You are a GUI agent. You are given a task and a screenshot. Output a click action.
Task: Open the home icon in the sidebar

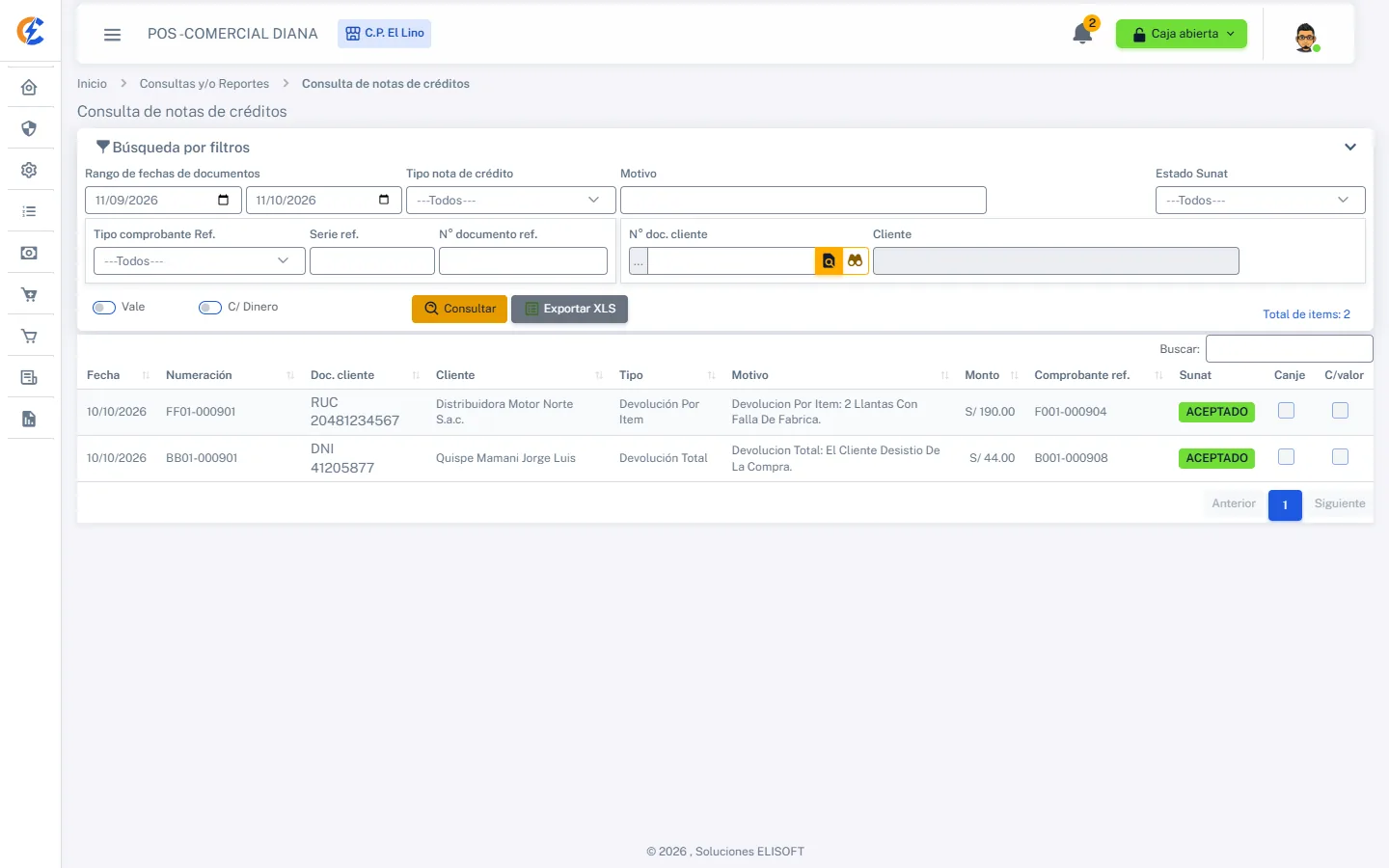coord(29,88)
